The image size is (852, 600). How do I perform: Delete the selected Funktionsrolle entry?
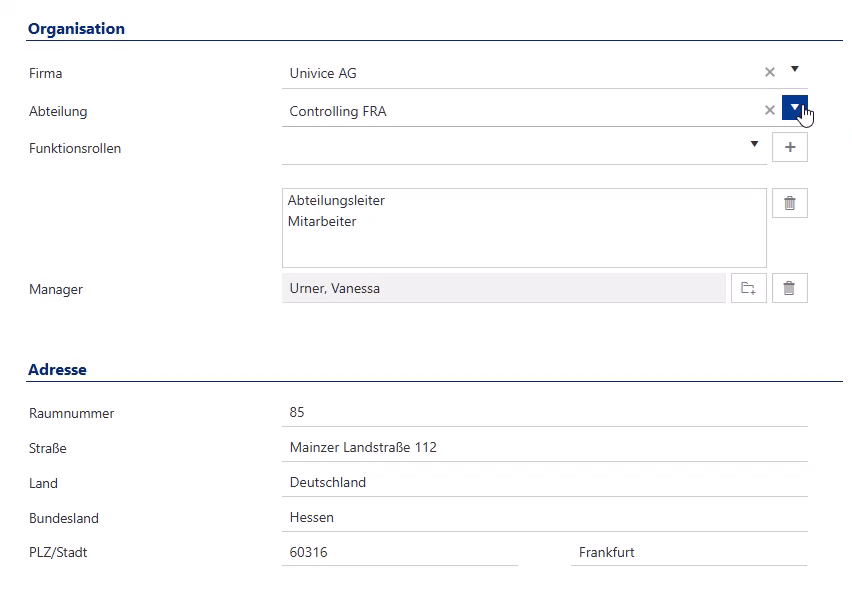[789, 203]
